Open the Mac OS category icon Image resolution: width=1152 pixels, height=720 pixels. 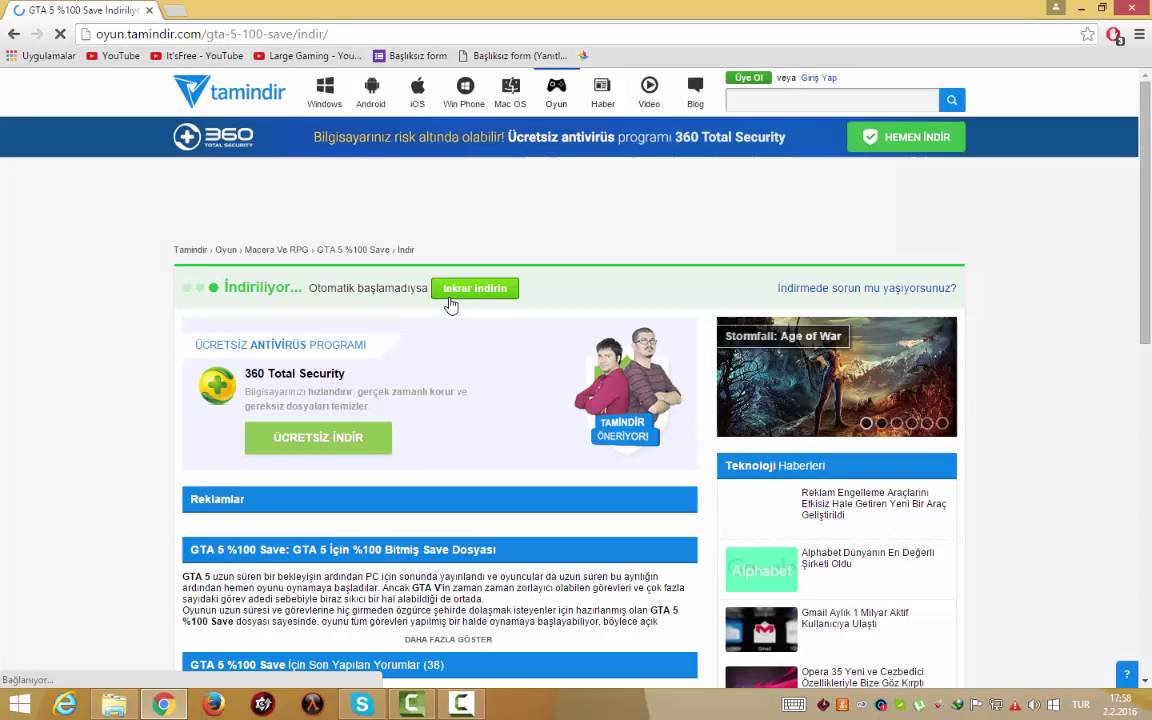[x=510, y=92]
